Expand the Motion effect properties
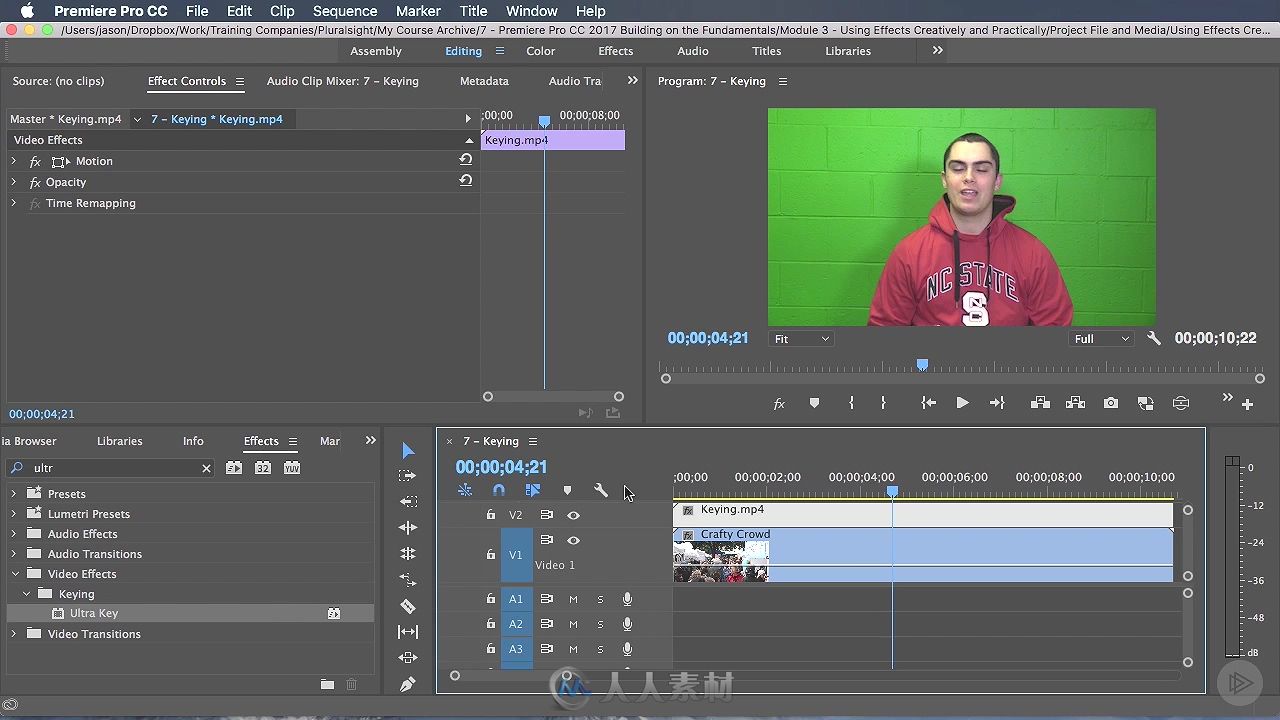This screenshot has width=1280, height=720. 14,160
